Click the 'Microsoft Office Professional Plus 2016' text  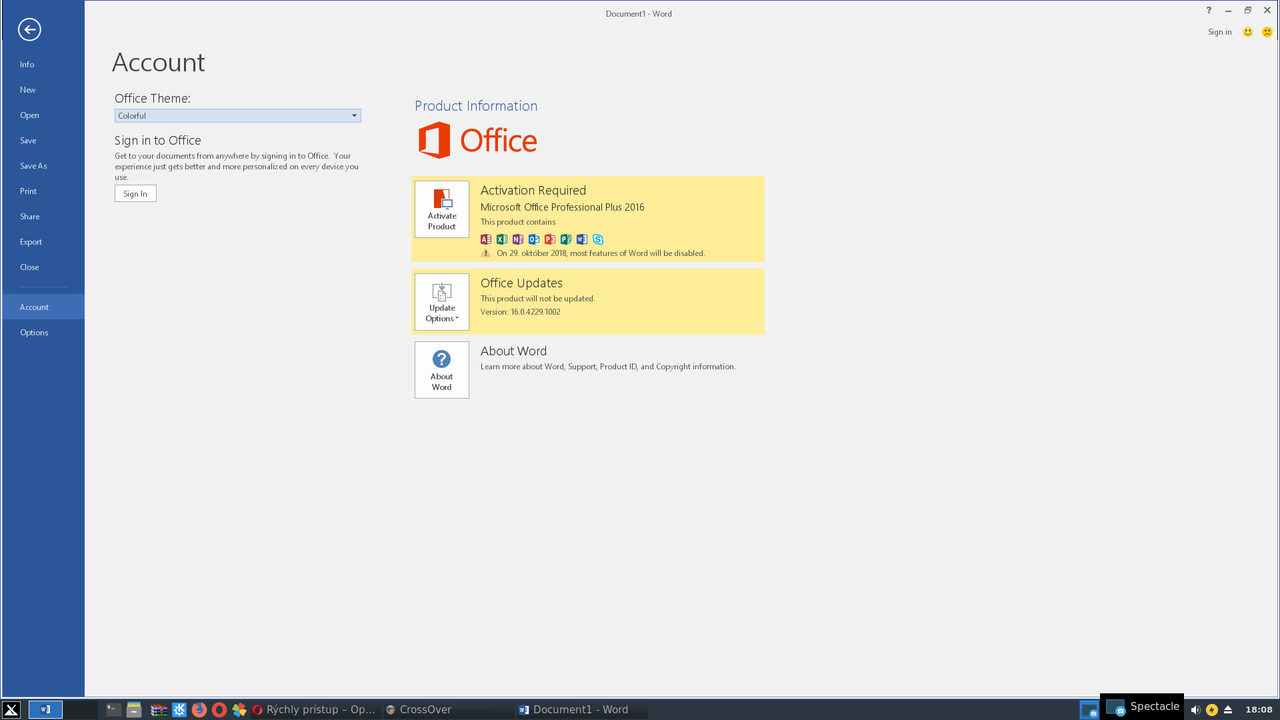562,207
